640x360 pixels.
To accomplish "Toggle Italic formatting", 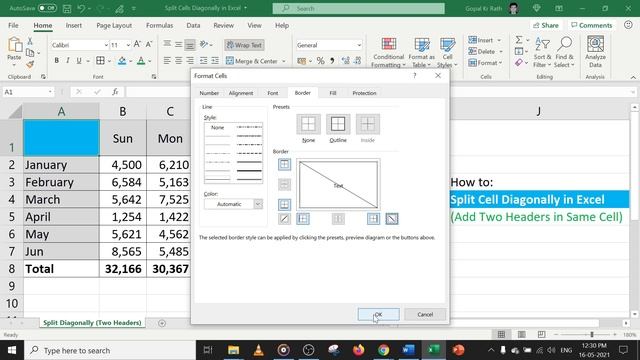I will [x=67, y=61].
